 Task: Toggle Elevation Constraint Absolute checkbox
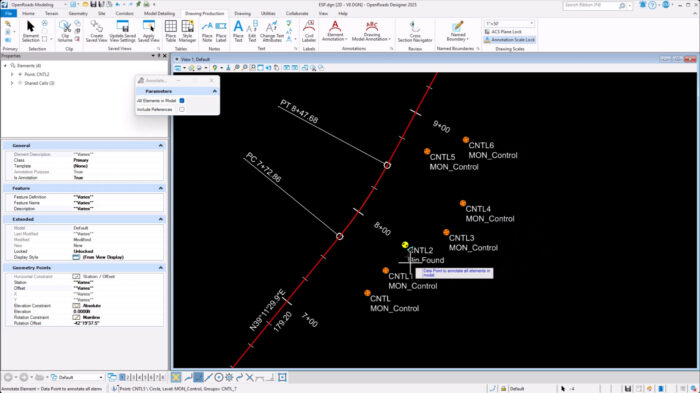(x=76, y=305)
